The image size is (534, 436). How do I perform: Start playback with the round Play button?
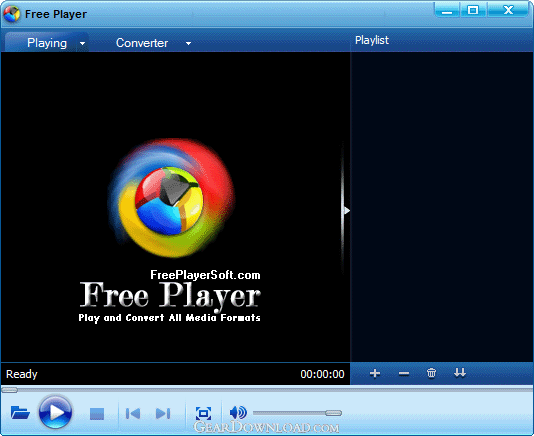click(x=56, y=412)
